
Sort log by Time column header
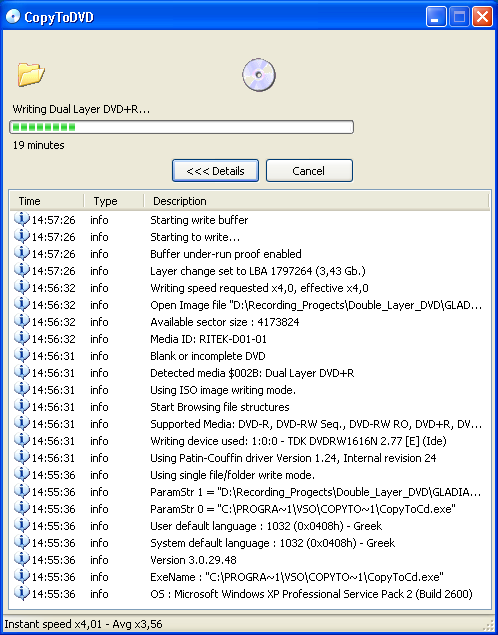[x=47, y=201]
